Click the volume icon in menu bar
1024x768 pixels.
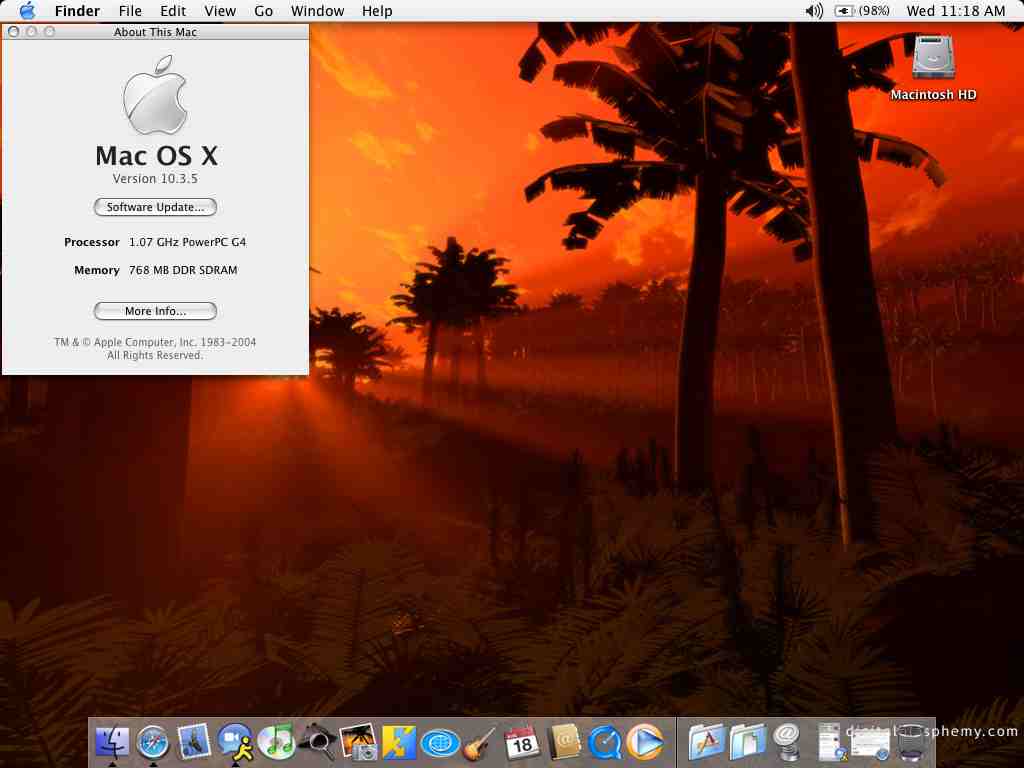(814, 11)
